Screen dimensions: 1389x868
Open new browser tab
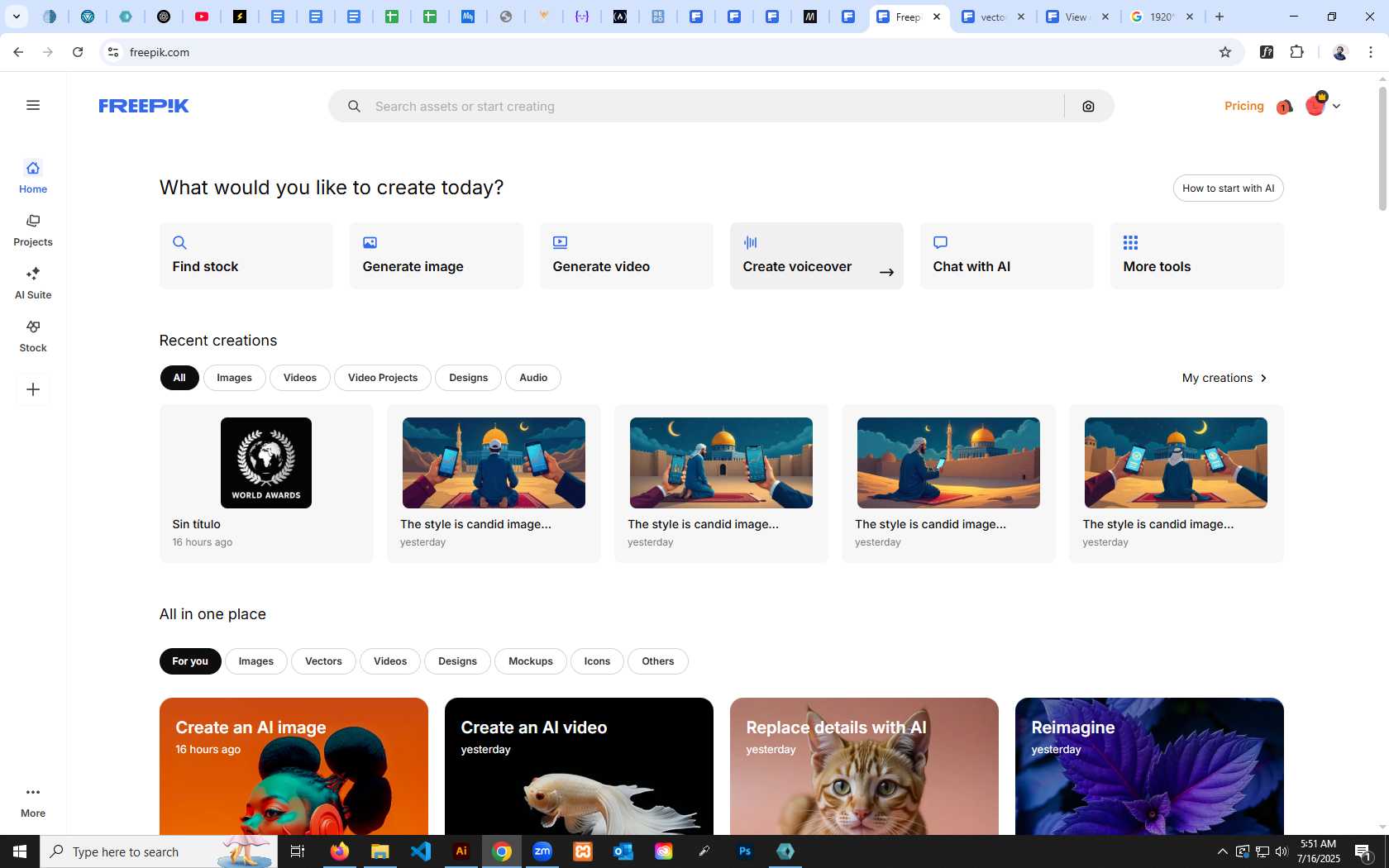pyautogui.click(x=1220, y=17)
